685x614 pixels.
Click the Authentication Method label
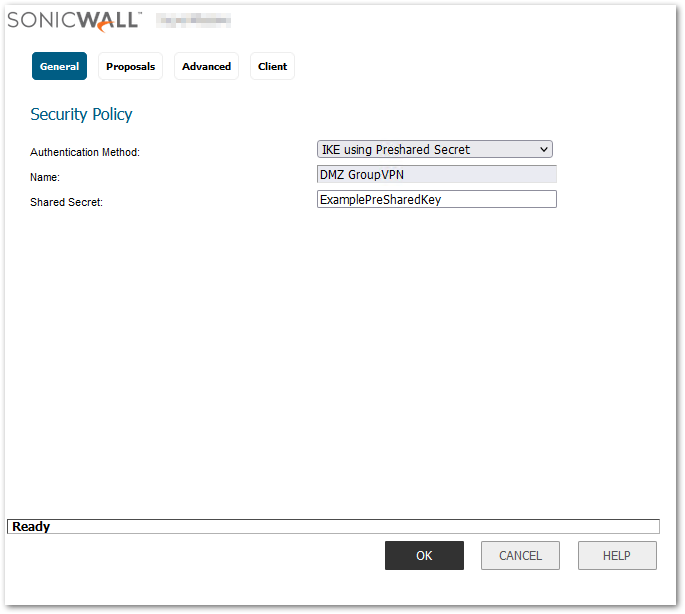pyautogui.click(x=85, y=153)
